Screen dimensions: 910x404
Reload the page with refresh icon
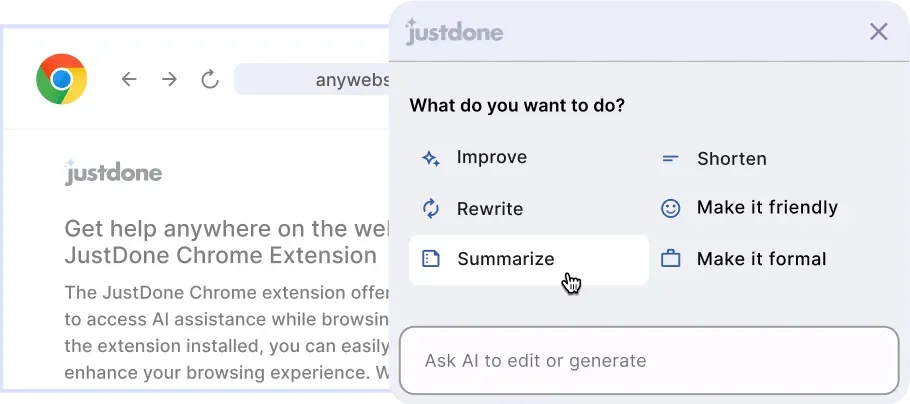click(210, 79)
